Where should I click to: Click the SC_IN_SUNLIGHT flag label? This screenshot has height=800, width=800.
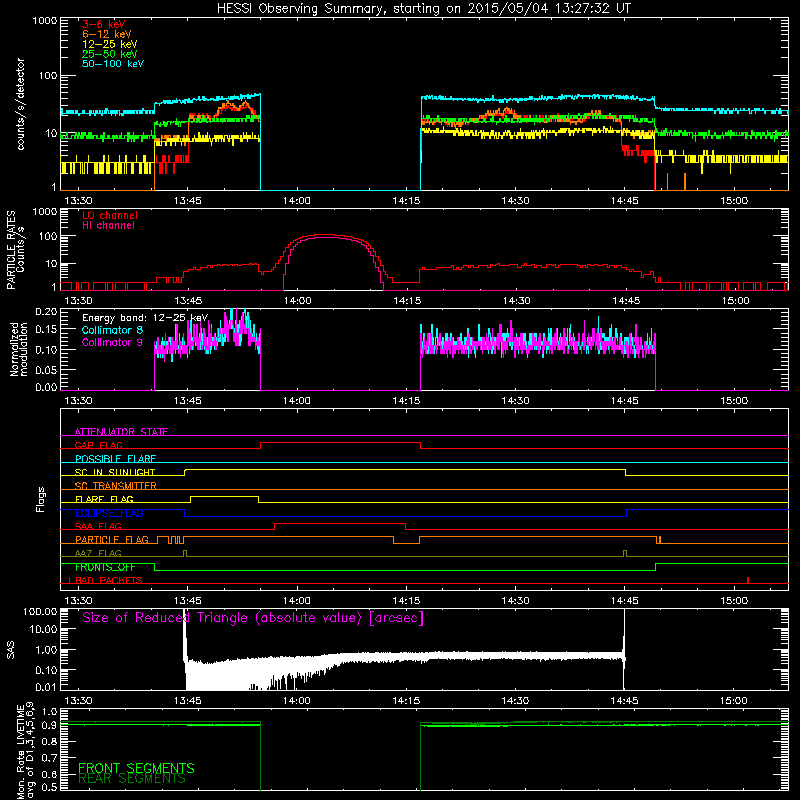115,472
